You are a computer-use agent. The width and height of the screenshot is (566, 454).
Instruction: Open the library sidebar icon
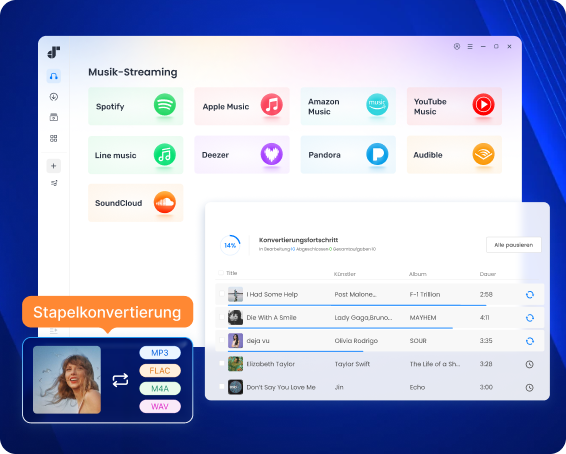tap(54, 117)
